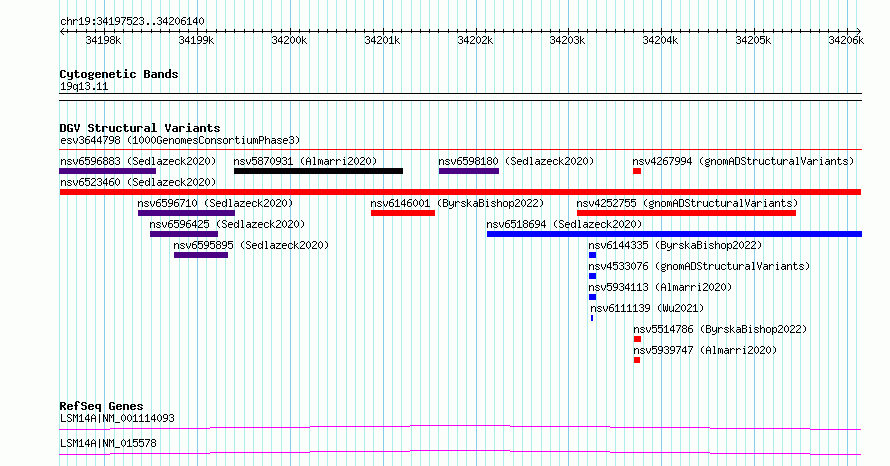This screenshot has height=466, width=890.
Task: Click the nsv6595895 (Sedlazeck2020) label
Action: click(251, 245)
